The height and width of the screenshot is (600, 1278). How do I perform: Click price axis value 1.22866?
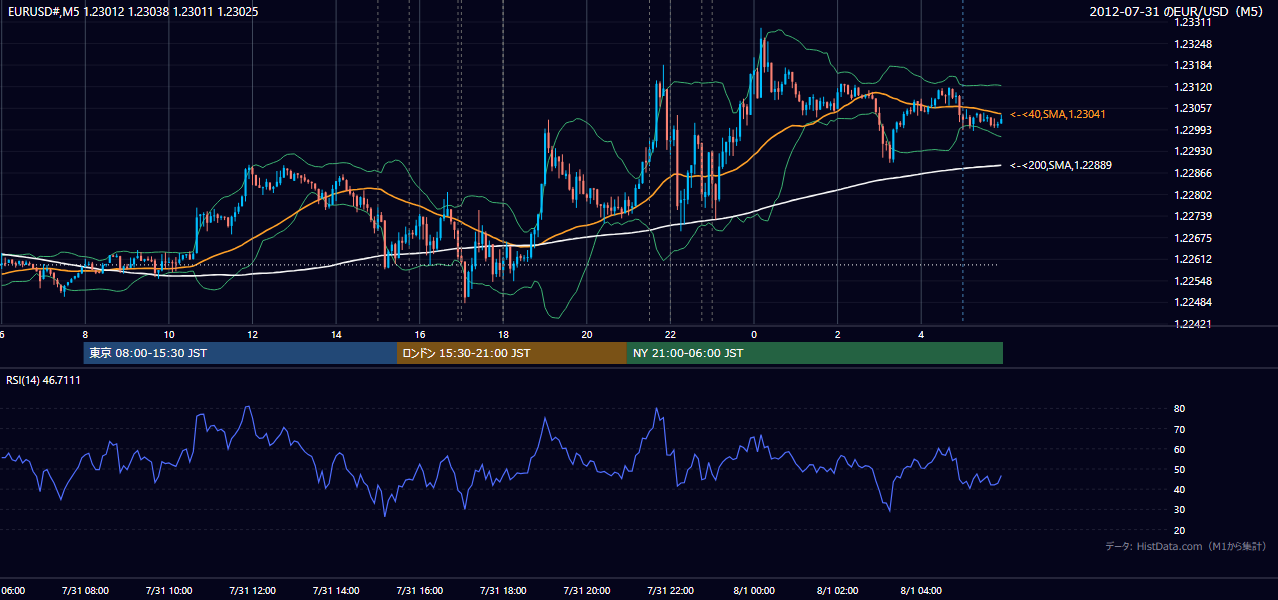tap(1193, 173)
